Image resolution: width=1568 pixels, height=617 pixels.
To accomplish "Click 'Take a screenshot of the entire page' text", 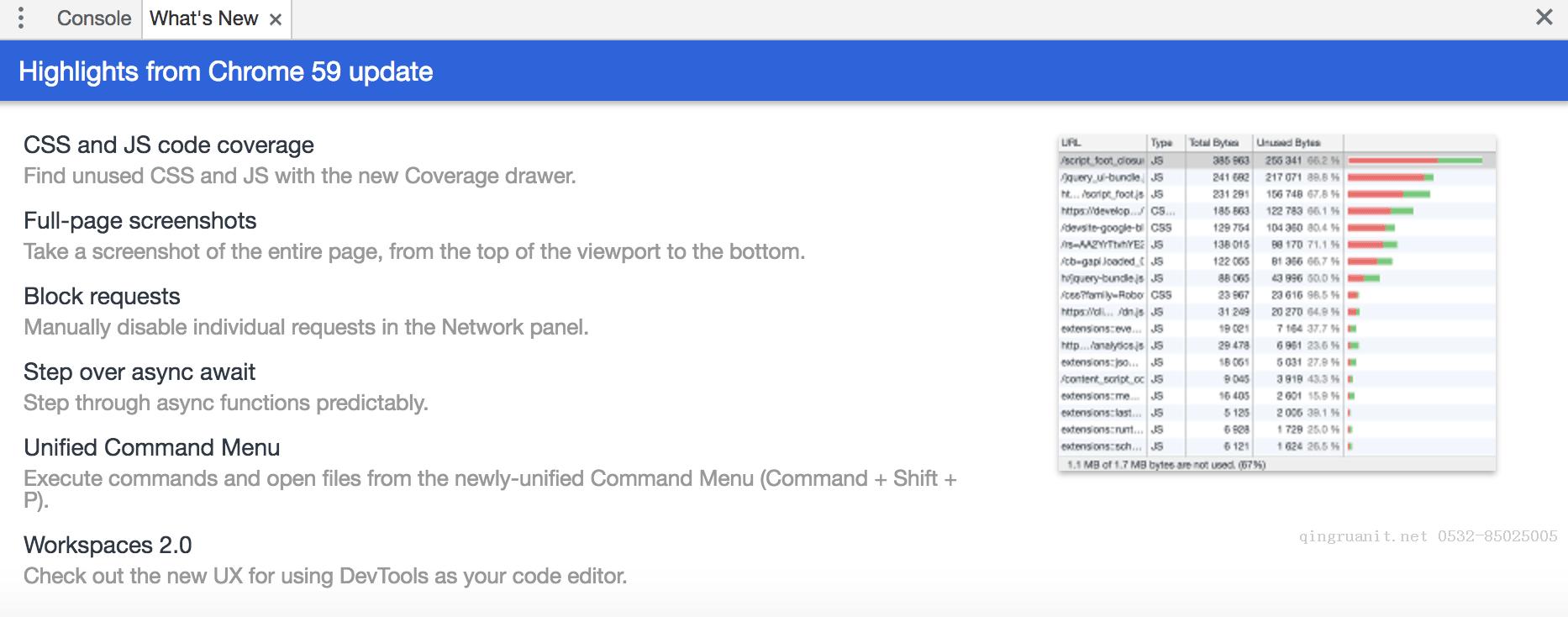I will (x=414, y=251).
